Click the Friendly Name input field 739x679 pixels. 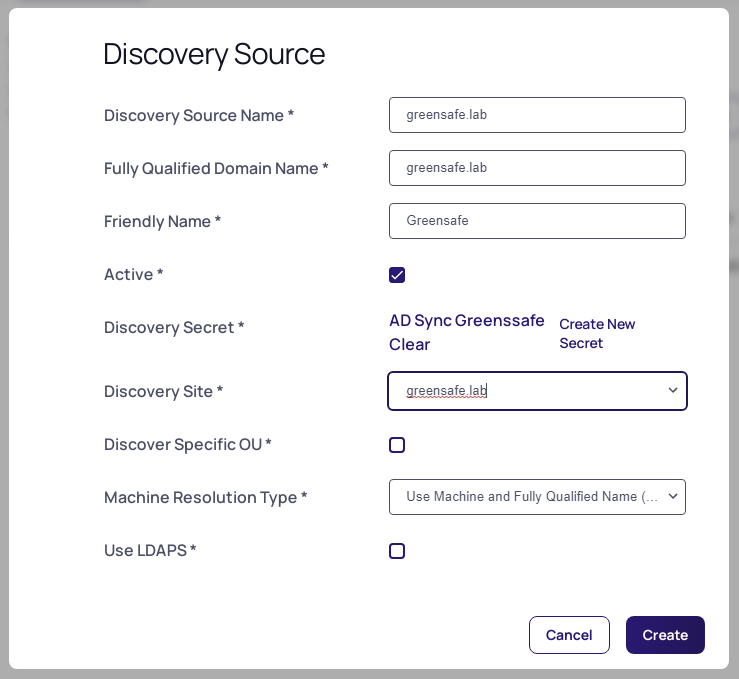click(537, 221)
